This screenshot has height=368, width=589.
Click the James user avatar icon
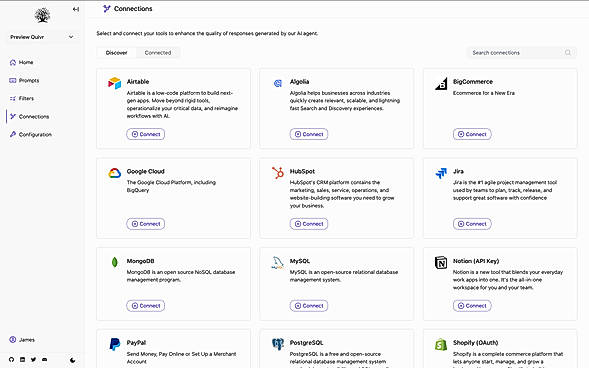tap(13, 339)
